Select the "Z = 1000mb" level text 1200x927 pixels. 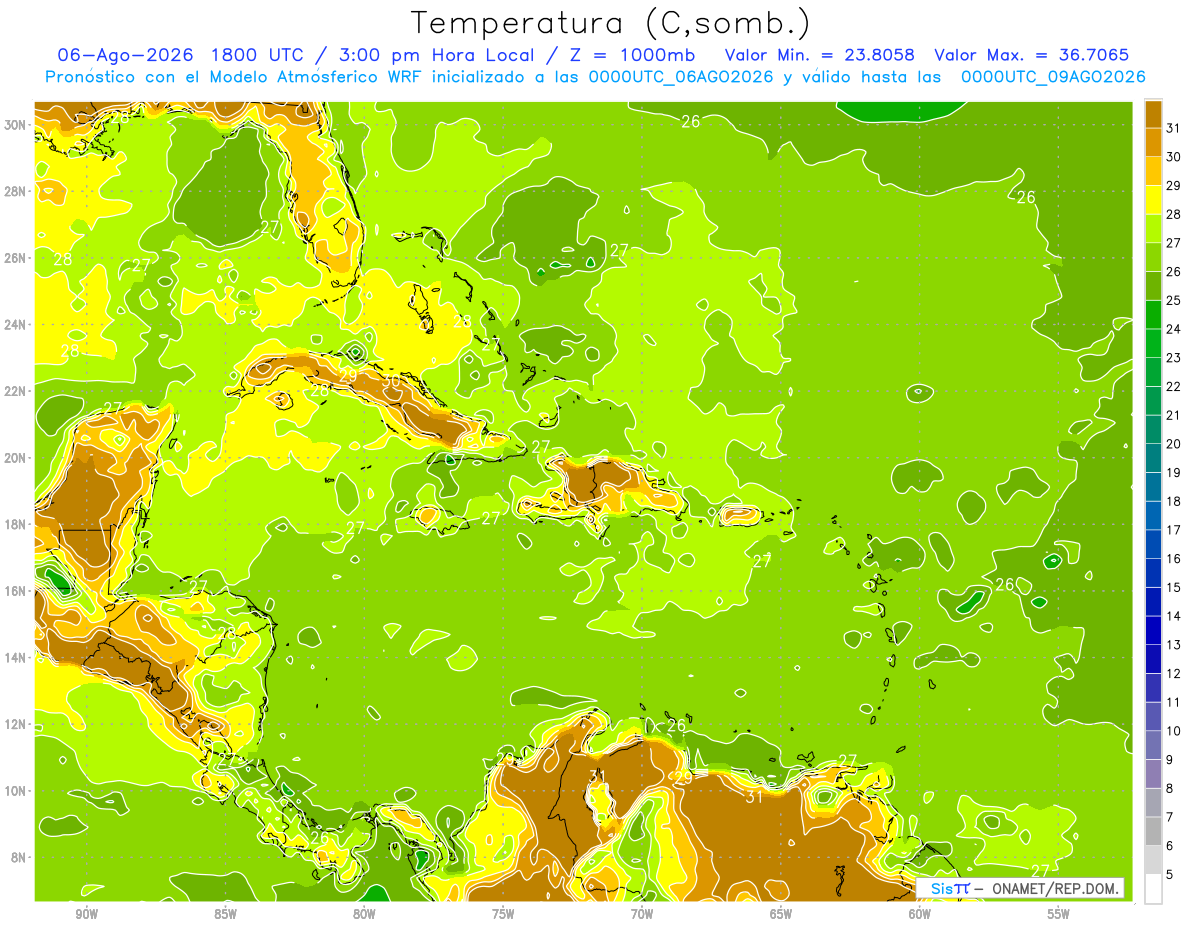tap(634, 55)
